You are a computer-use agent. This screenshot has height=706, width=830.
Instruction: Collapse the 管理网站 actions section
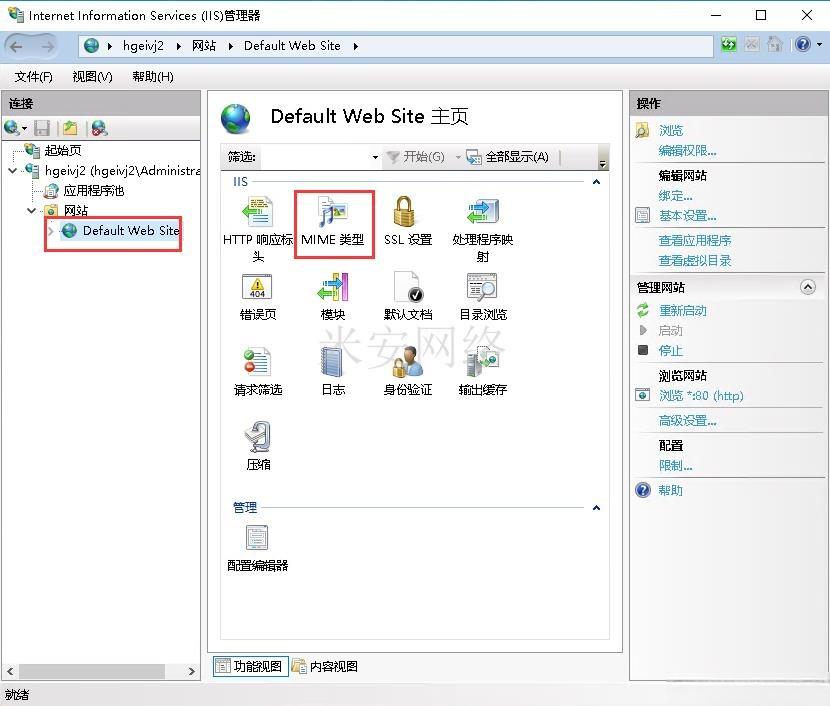808,287
